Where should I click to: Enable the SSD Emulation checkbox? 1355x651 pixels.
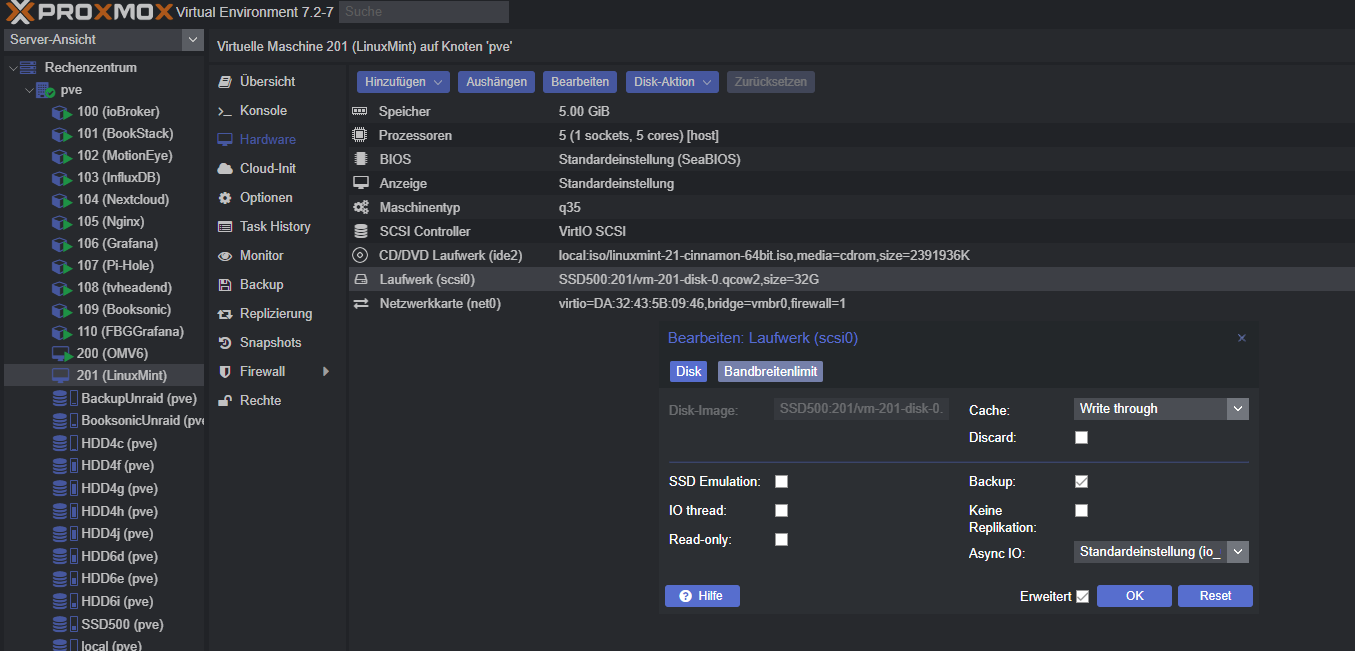coord(781,481)
